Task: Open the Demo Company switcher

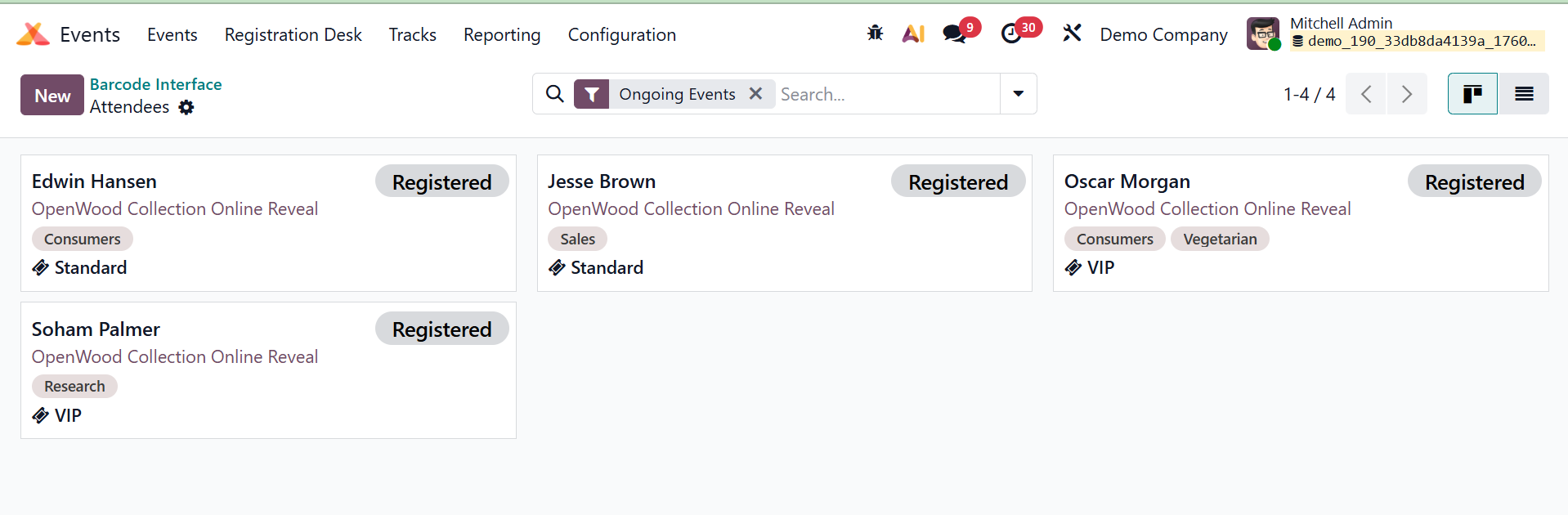Action: pyautogui.click(x=1163, y=34)
